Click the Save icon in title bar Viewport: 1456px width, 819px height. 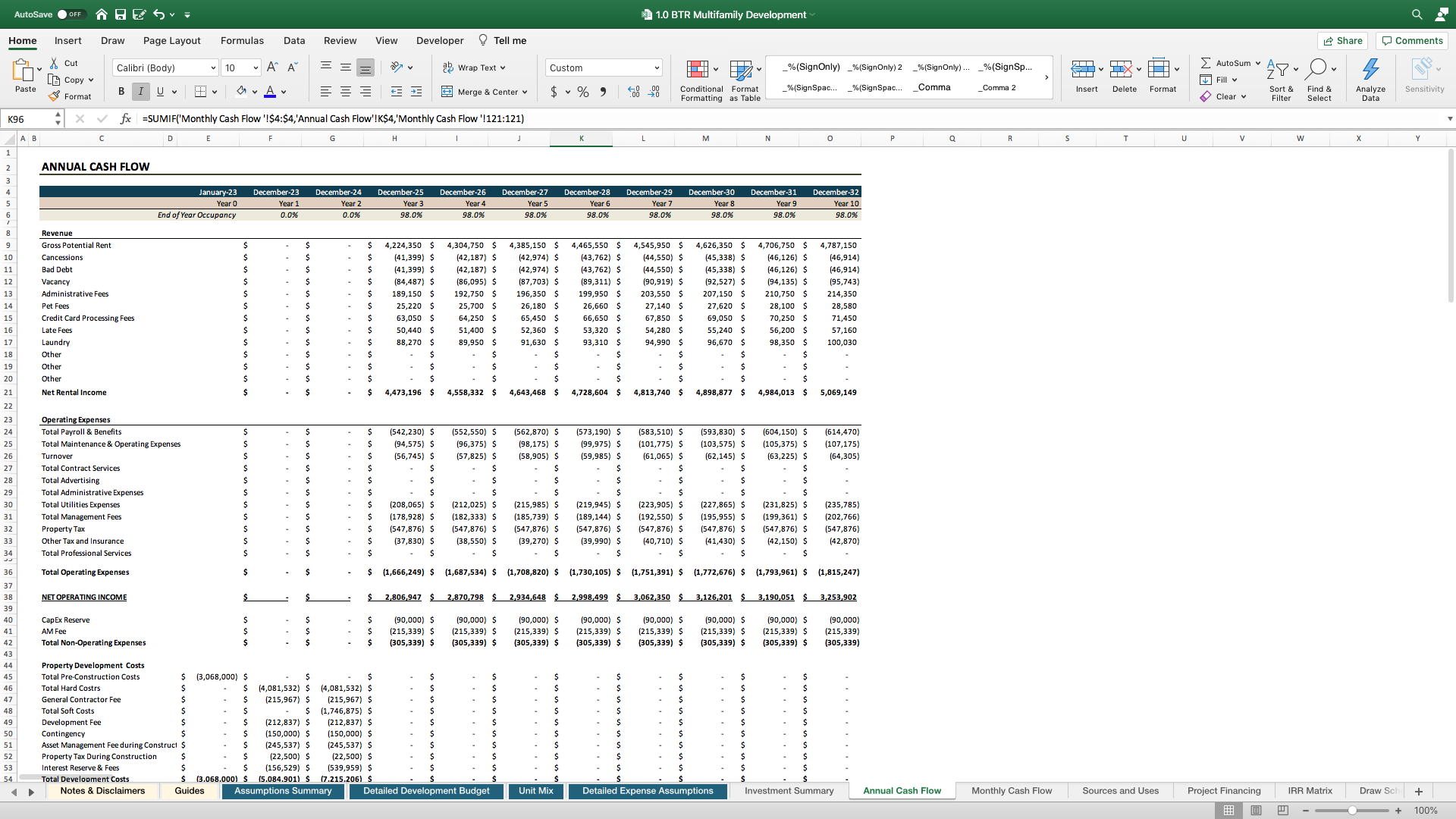[121, 14]
